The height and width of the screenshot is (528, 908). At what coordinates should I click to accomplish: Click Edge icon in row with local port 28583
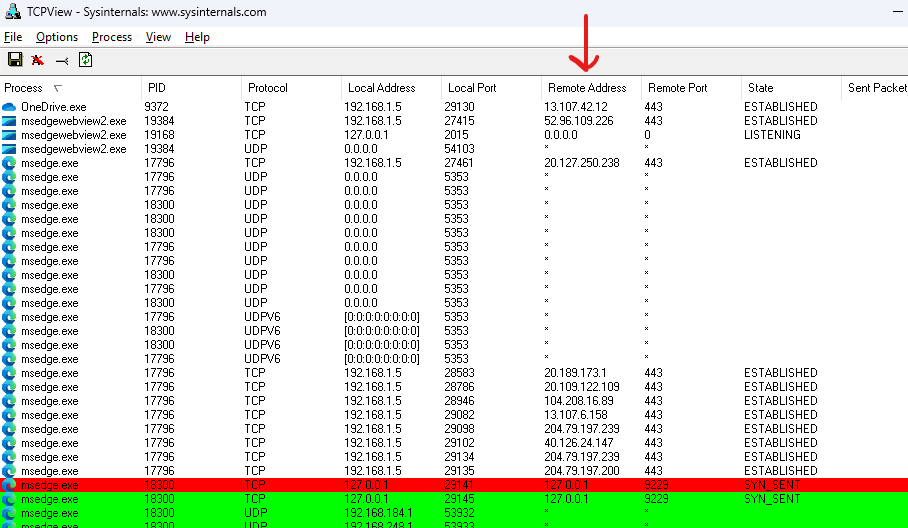(9, 373)
